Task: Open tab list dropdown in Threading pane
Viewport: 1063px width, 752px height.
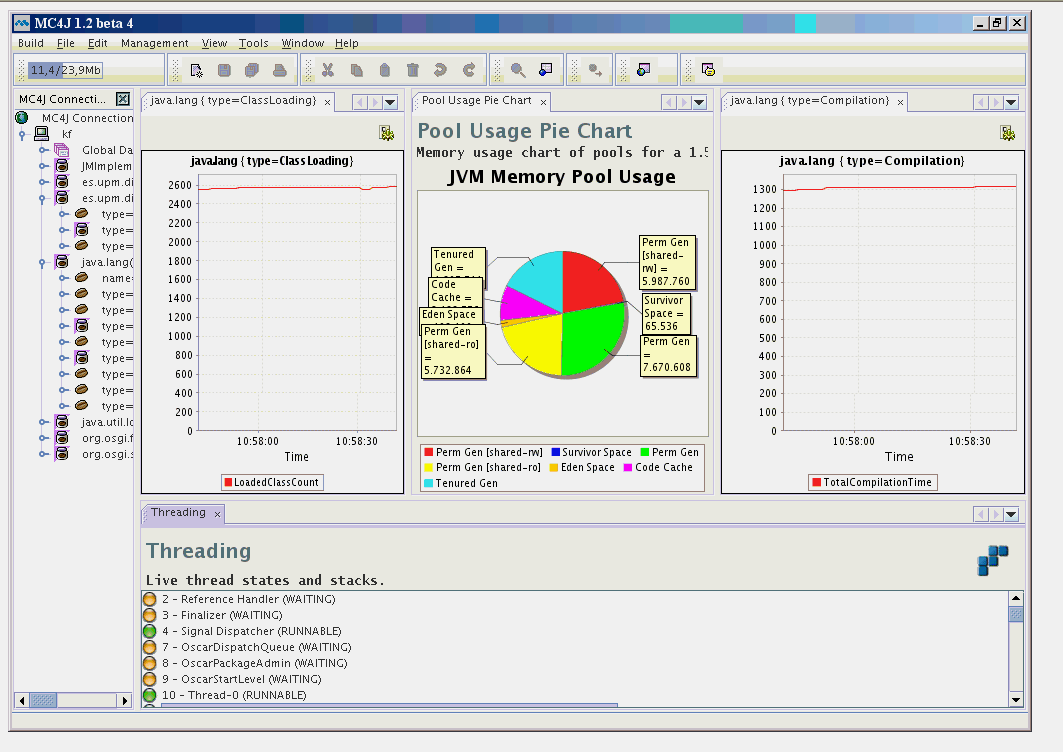Action: click(x=1011, y=514)
